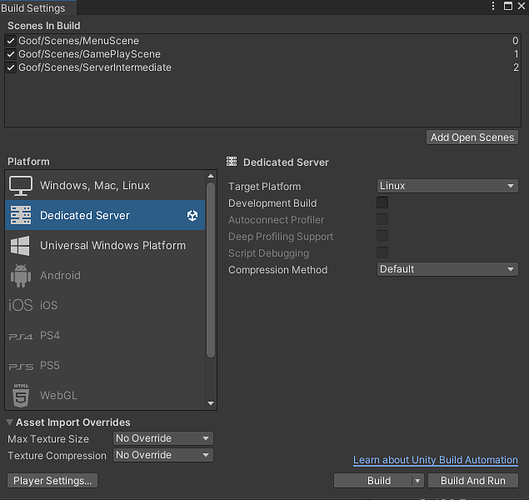
Task: Toggle the GamePlayScene scene checkbox
Action: (11, 54)
